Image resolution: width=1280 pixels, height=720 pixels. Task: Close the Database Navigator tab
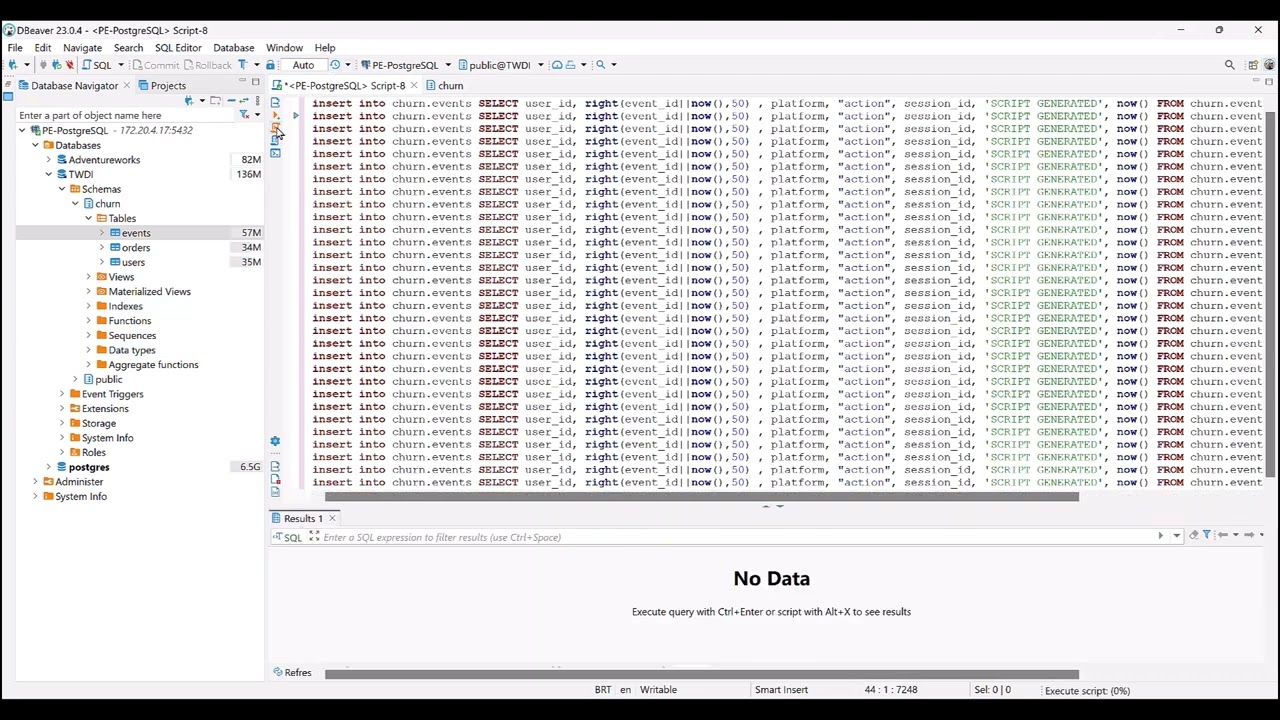(125, 85)
